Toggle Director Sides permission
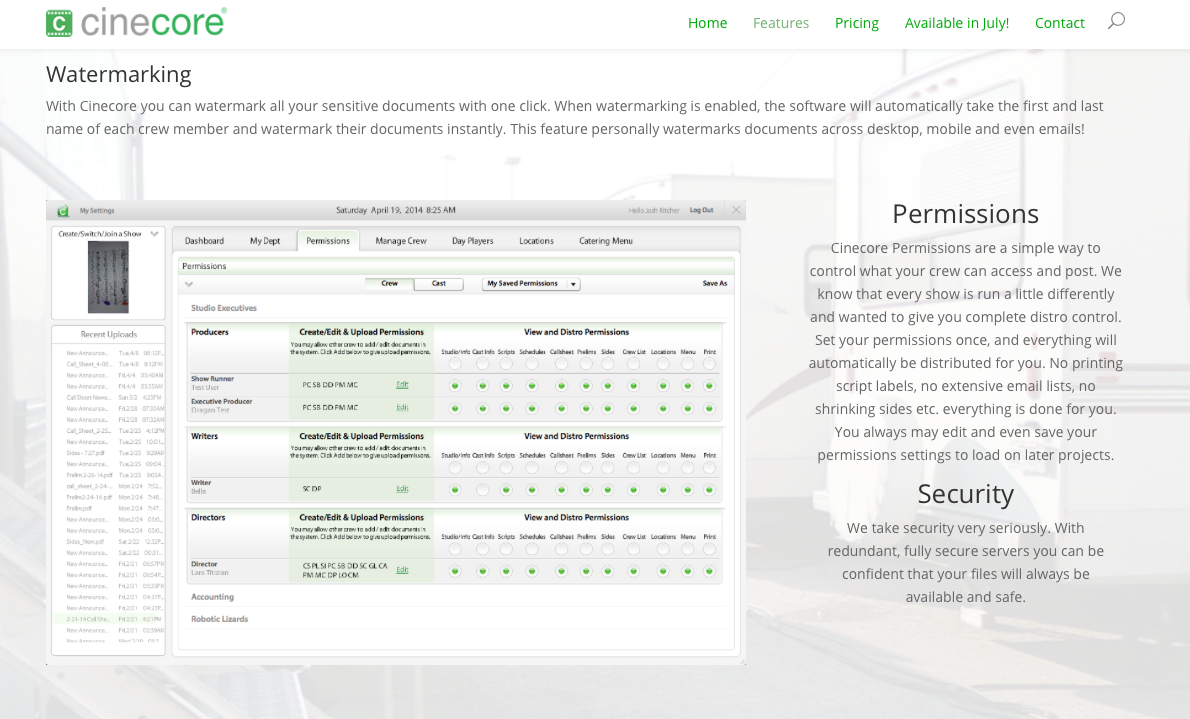The image size is (1190, 719). pyautogui.click(x=607, y=571)
